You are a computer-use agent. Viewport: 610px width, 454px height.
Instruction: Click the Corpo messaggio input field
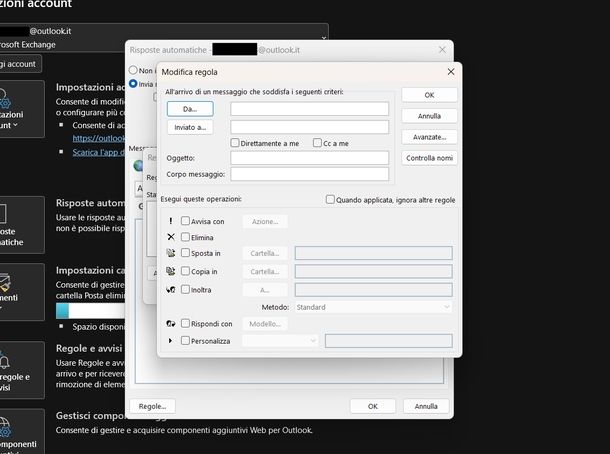(309, 174)
